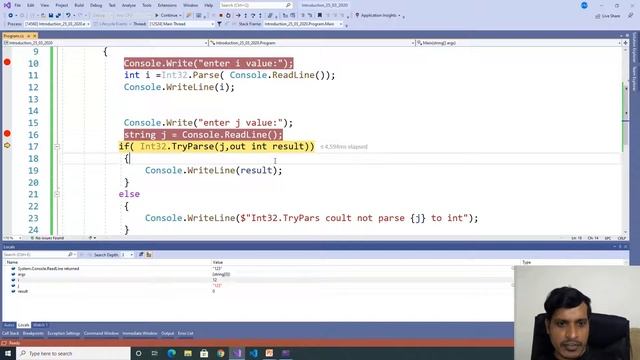The height and width of the screenshot is (360, 640).
Task: Click the Show Next Statement arrow icon
Action: pos(238,16)
